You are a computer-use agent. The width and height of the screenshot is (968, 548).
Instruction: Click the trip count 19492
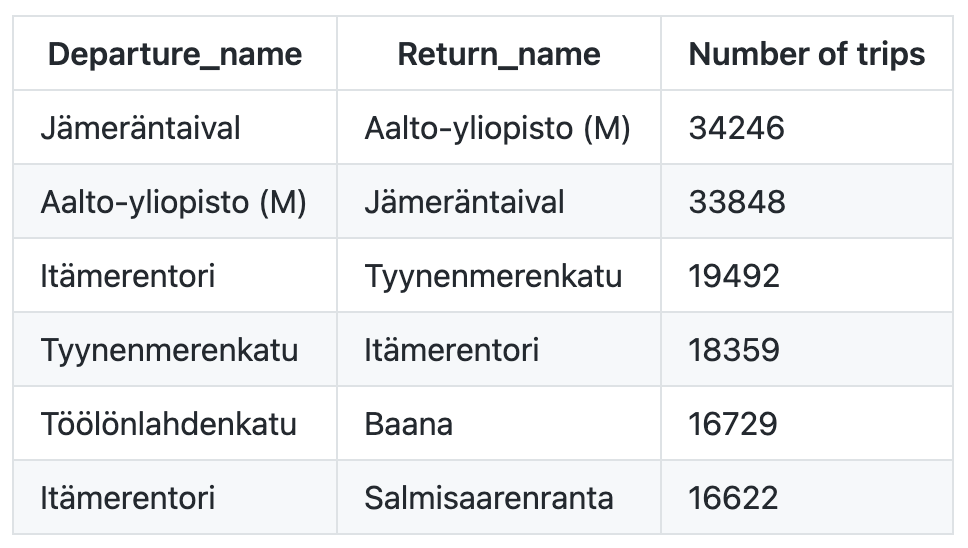tap(734, 276)
